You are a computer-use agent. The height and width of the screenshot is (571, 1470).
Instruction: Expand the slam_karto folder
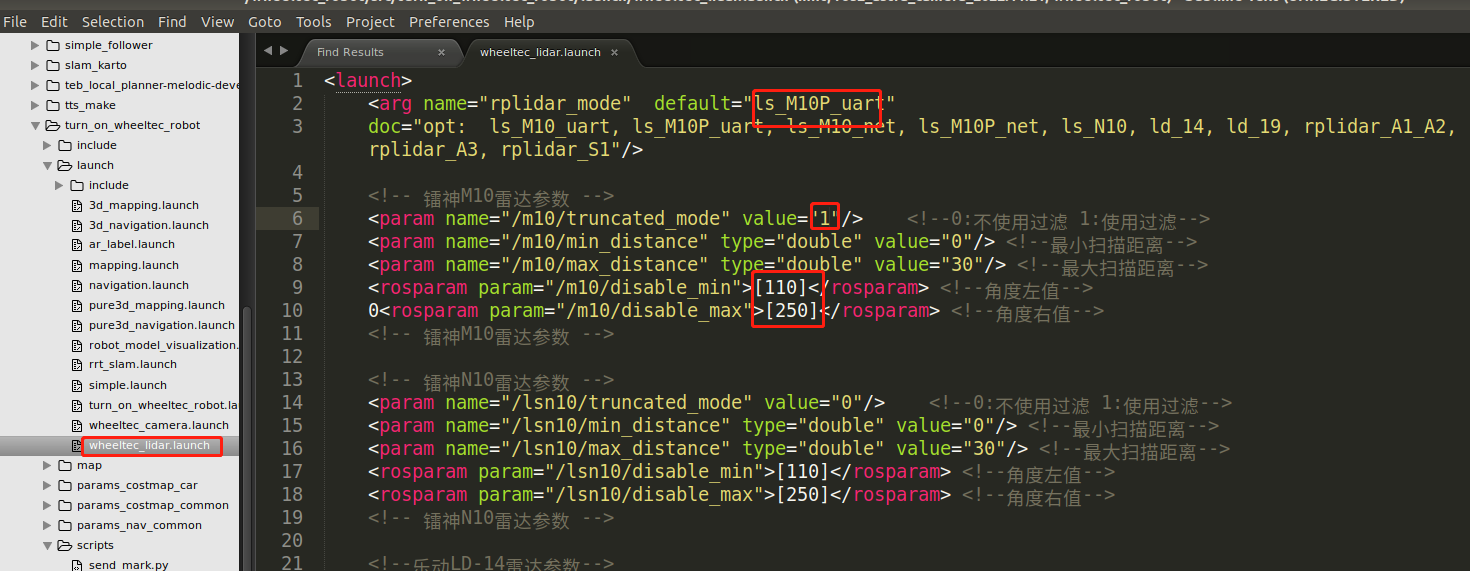point(36,65)
